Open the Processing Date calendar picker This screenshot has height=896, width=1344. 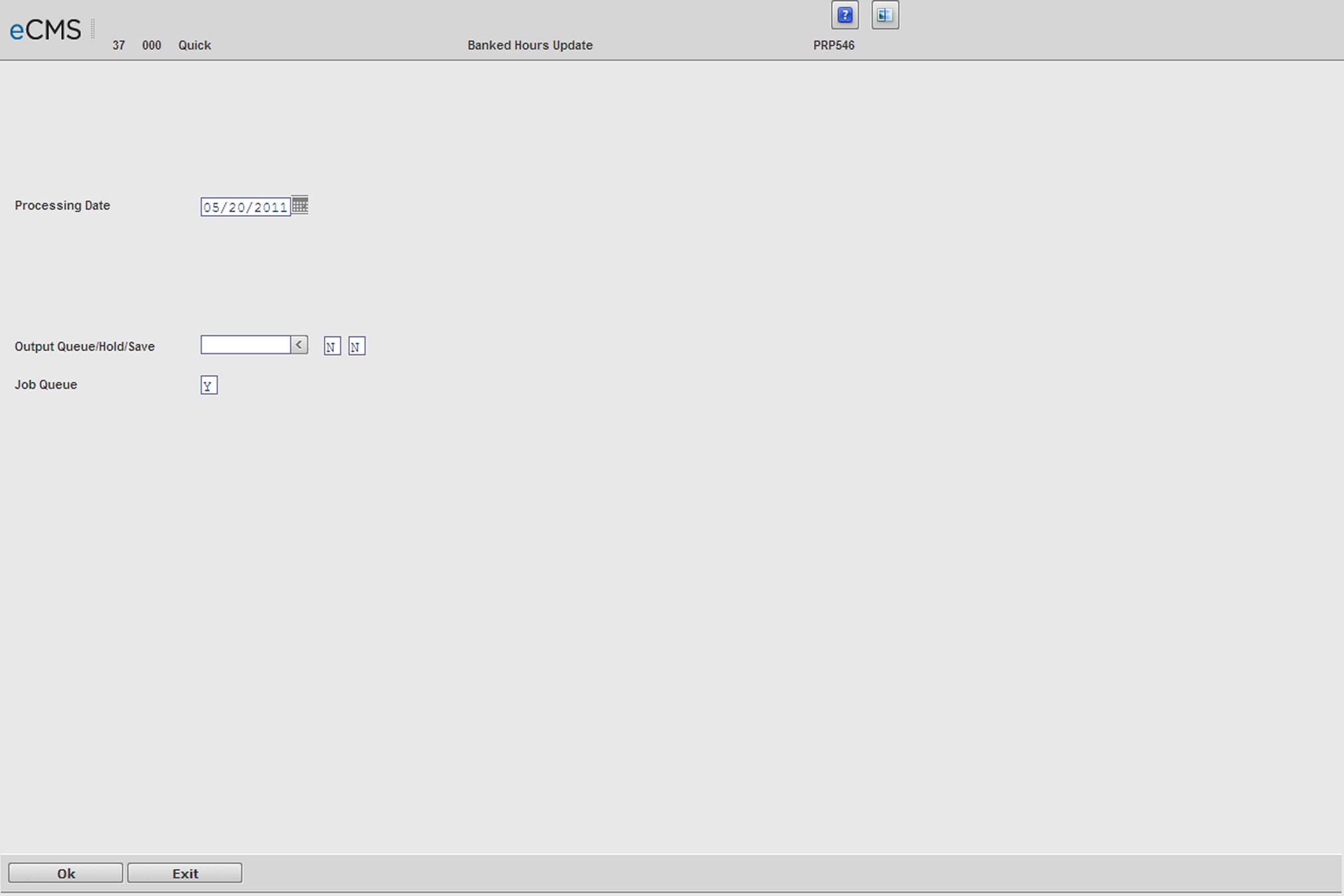(300, 205)
